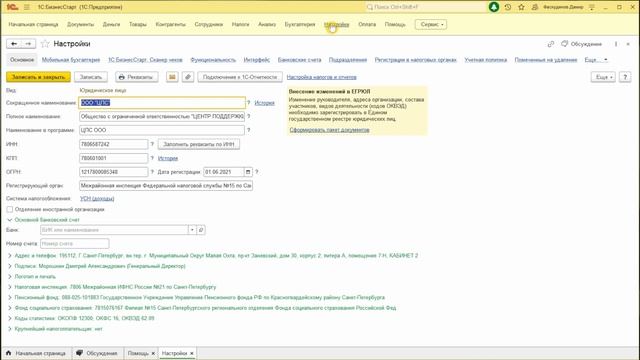Open the Контрагенты menu

(171, 24)
